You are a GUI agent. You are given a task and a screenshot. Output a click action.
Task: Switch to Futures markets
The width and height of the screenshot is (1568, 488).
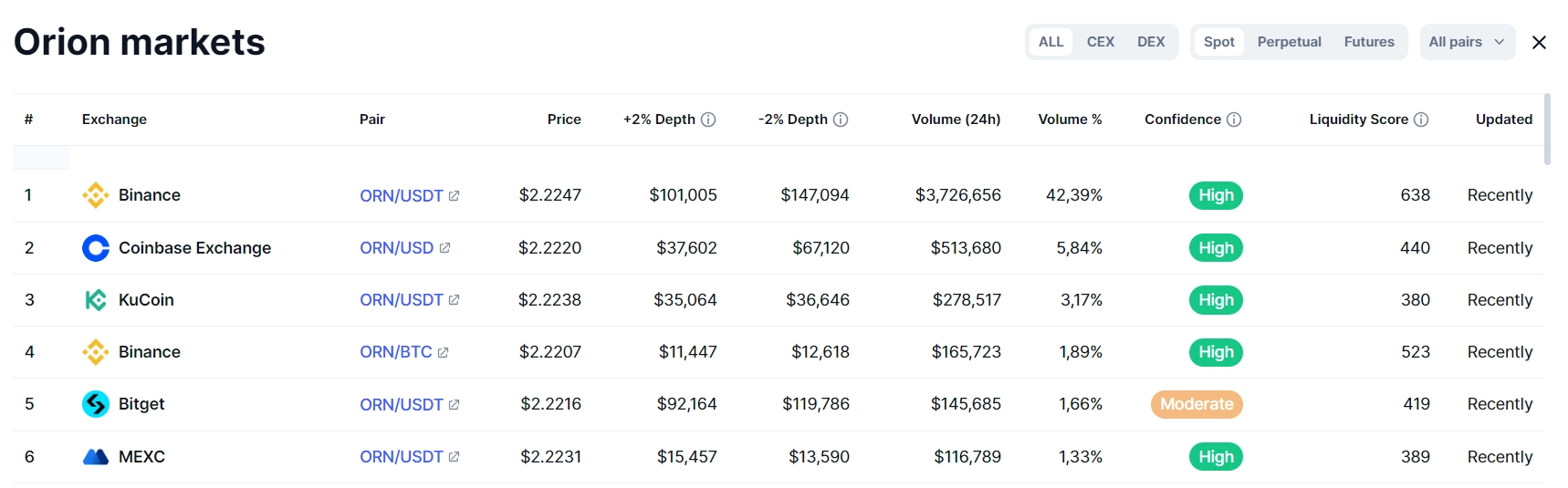(x=1369, y=42)
